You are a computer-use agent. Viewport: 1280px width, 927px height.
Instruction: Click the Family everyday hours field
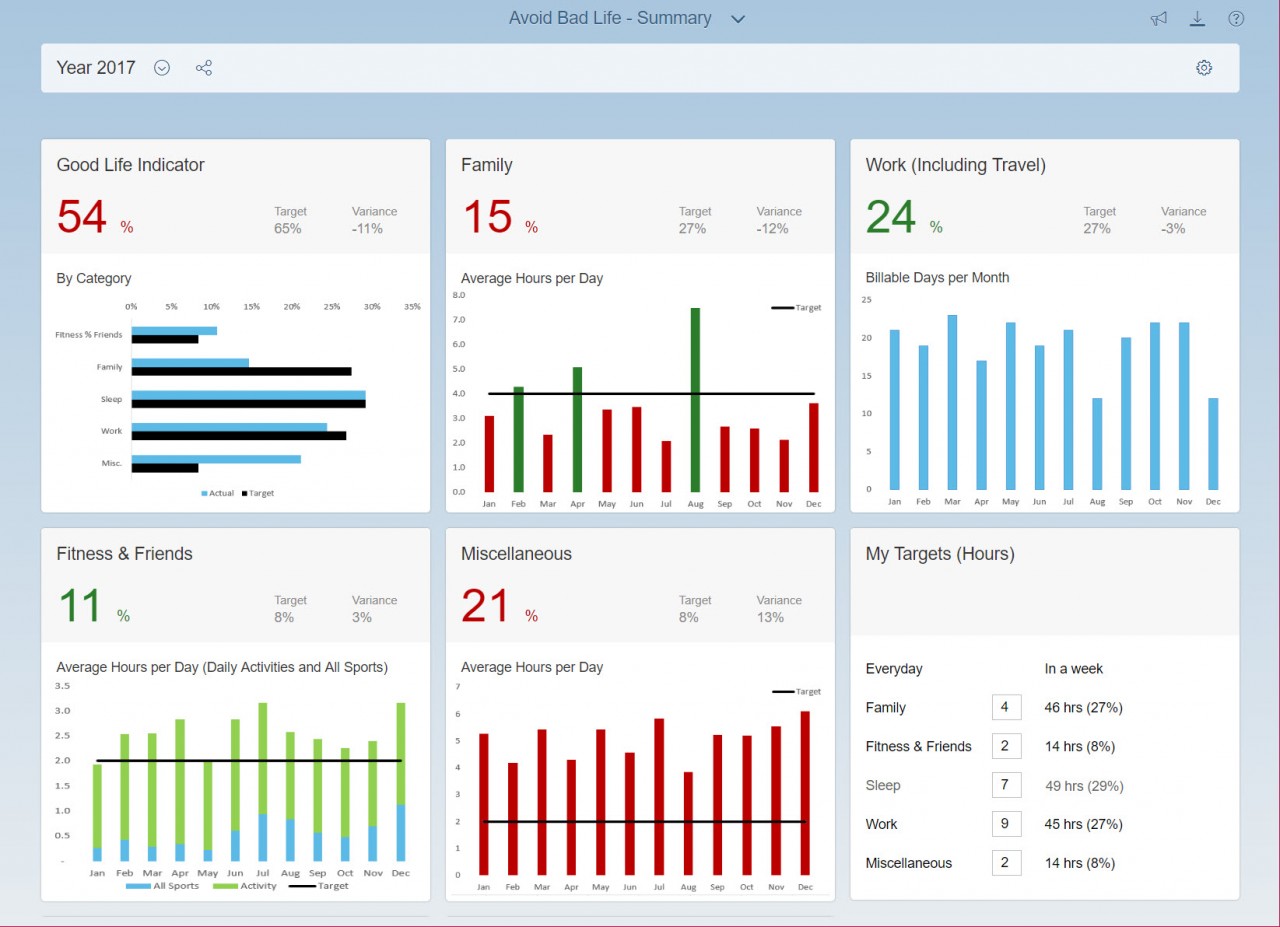click(1006, 707)
